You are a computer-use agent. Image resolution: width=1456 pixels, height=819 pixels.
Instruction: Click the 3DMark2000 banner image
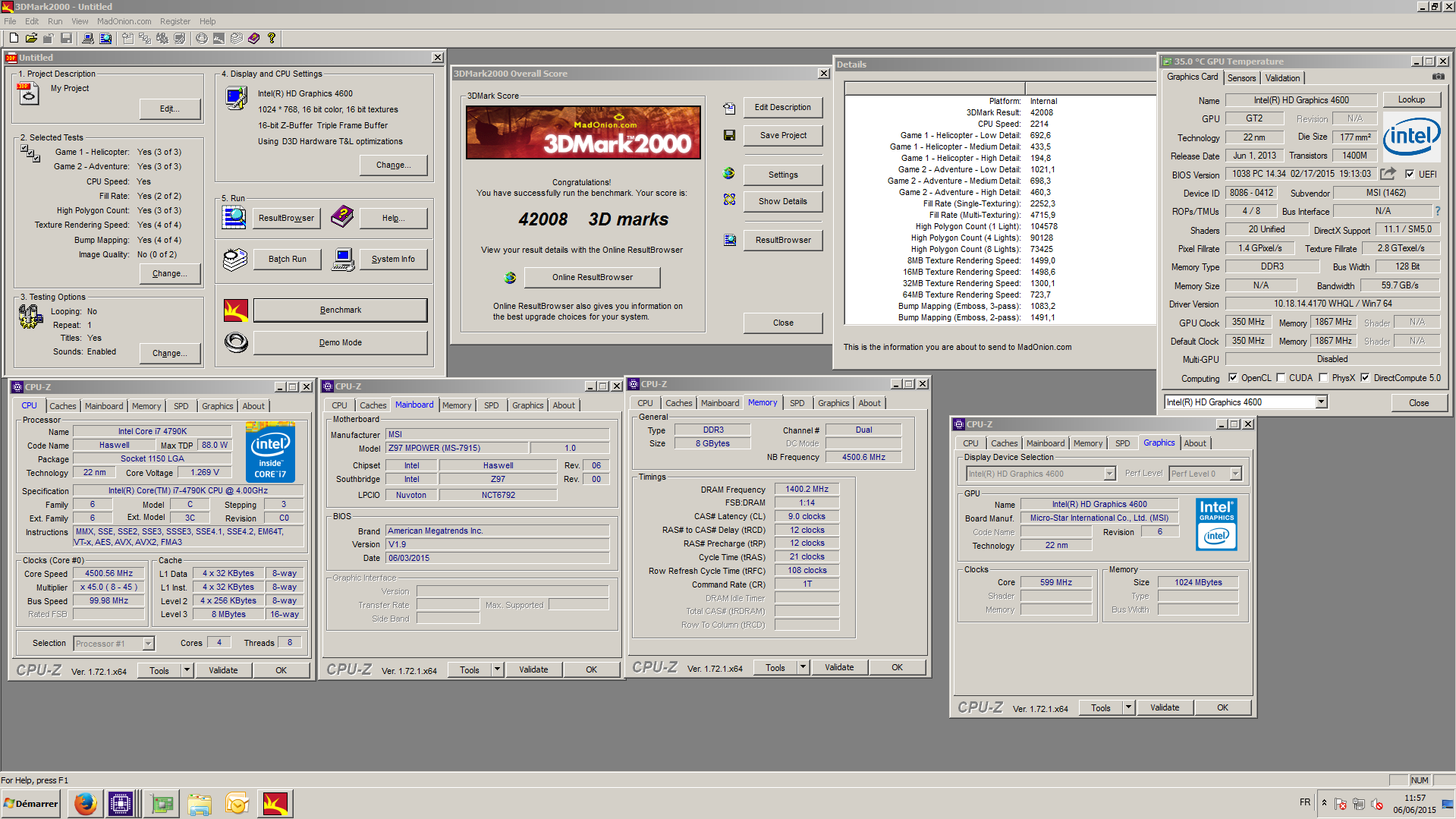pyautogui.click(x=583, y=132)
